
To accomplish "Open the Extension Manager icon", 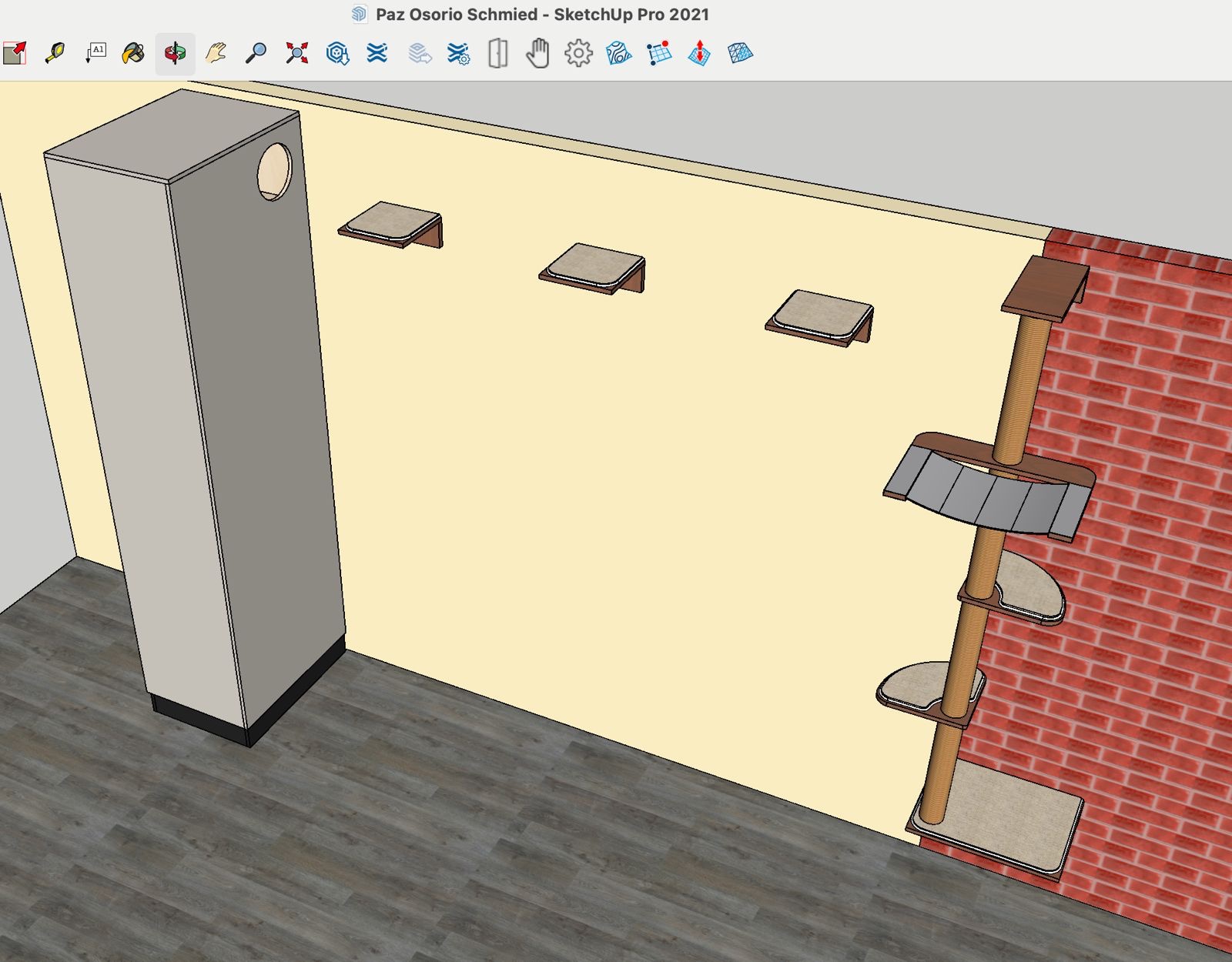I will [459, 53].
